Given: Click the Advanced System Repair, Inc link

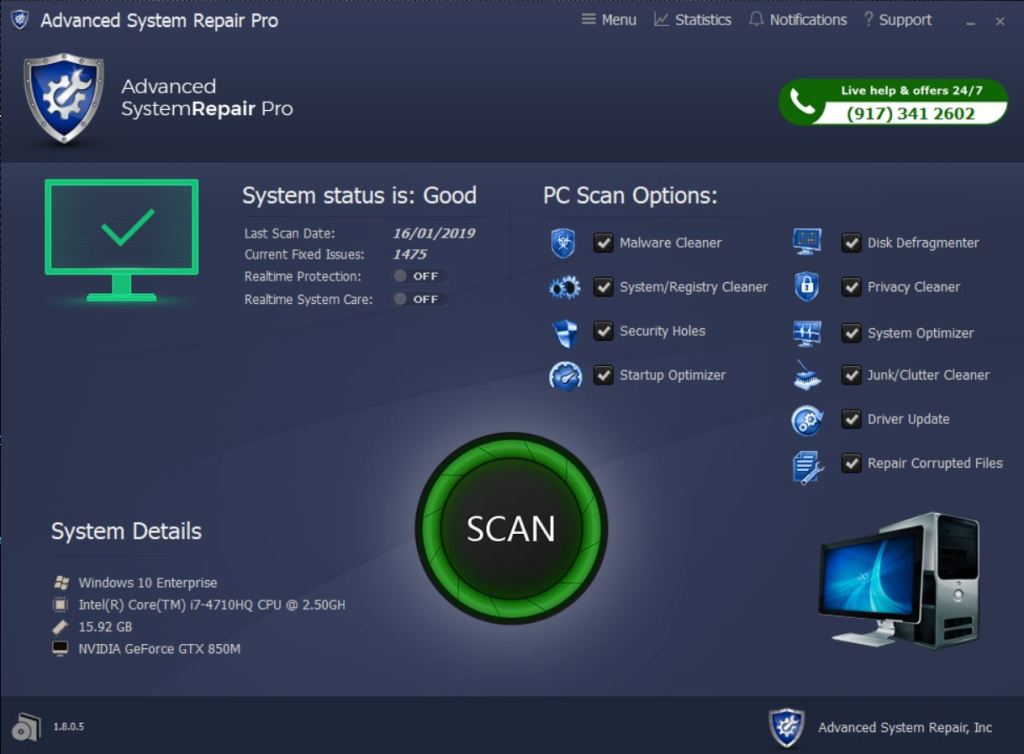Looking at the screenshot, I should 904,727.
